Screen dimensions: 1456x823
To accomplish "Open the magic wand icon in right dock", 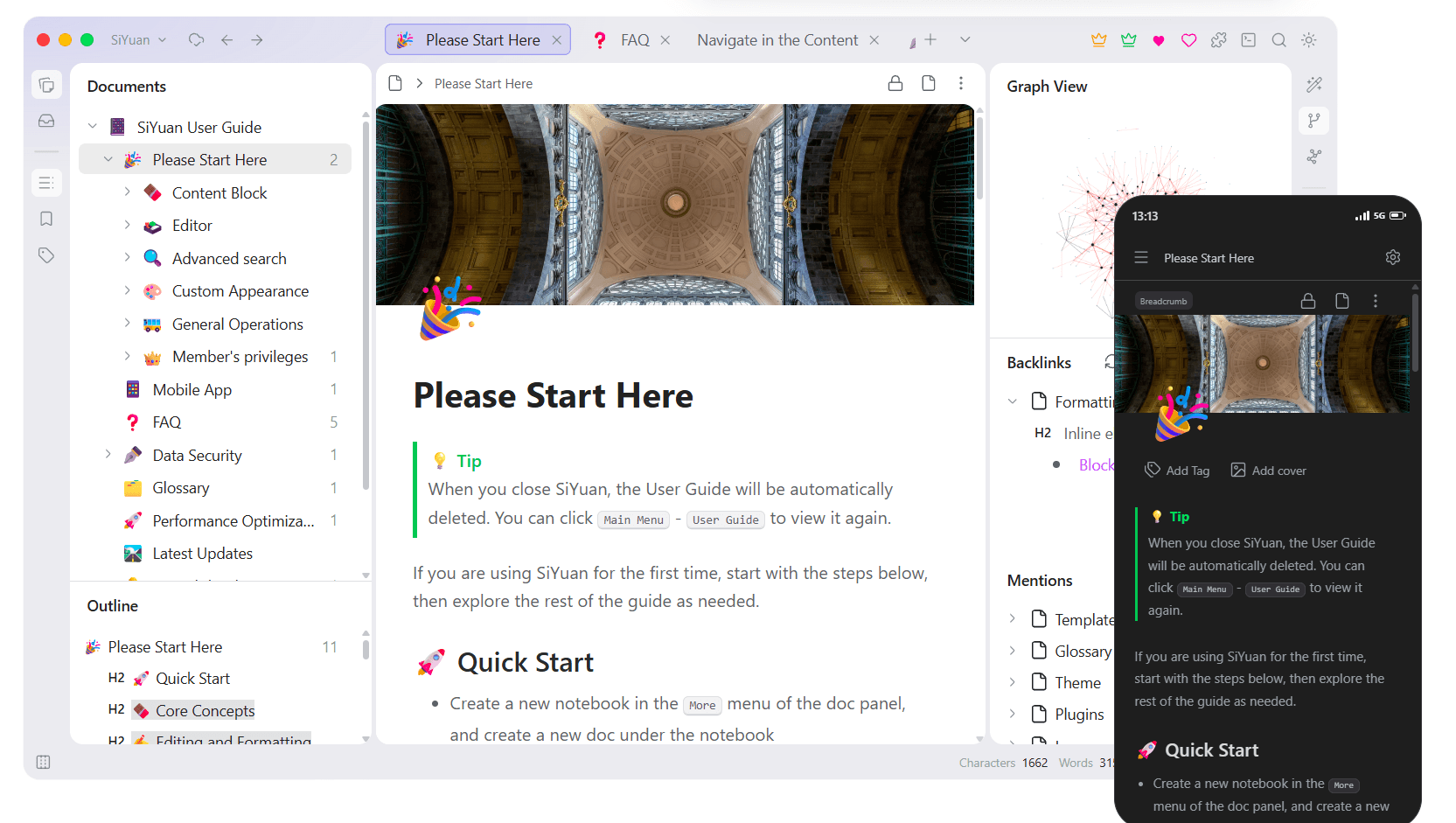I will coord(1314,85).
